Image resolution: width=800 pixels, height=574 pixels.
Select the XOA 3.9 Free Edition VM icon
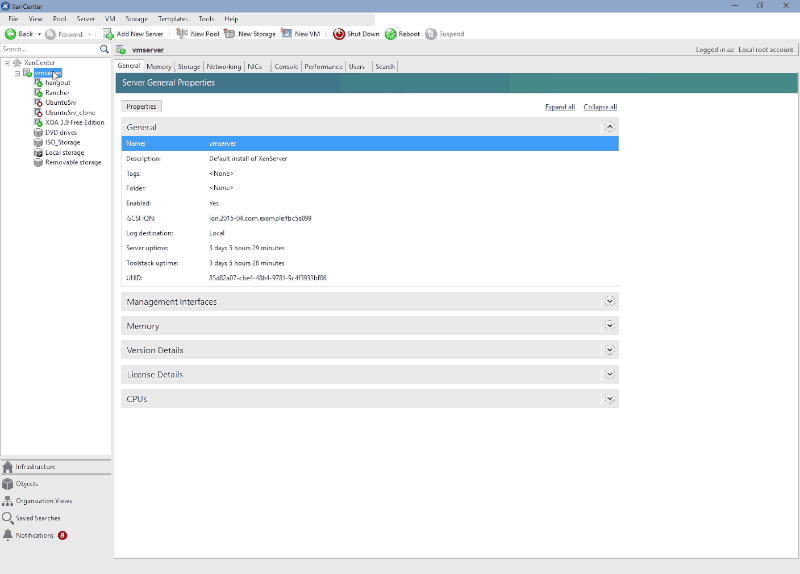tap(38, 122)
